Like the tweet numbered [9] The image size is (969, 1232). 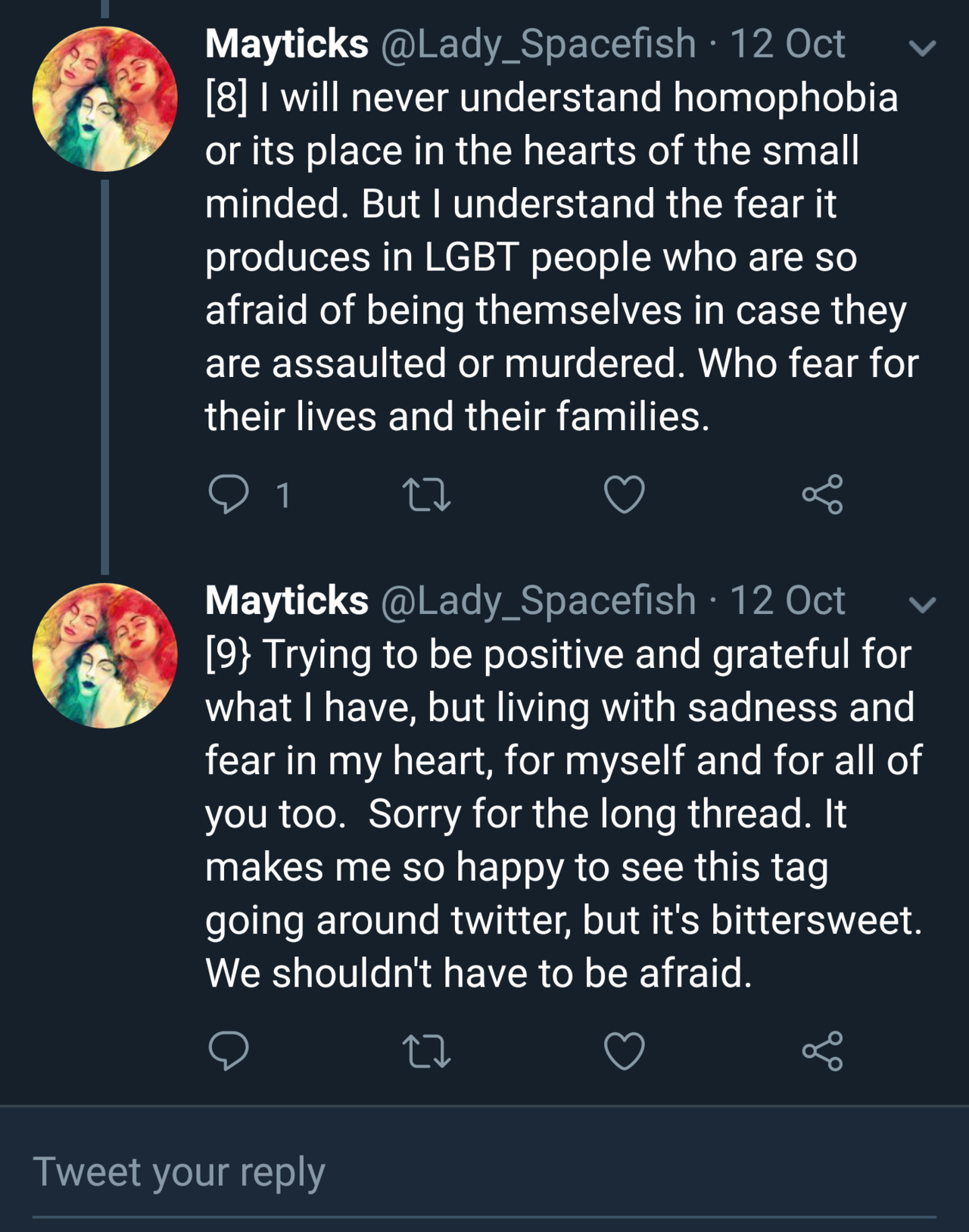[625, 1051]
